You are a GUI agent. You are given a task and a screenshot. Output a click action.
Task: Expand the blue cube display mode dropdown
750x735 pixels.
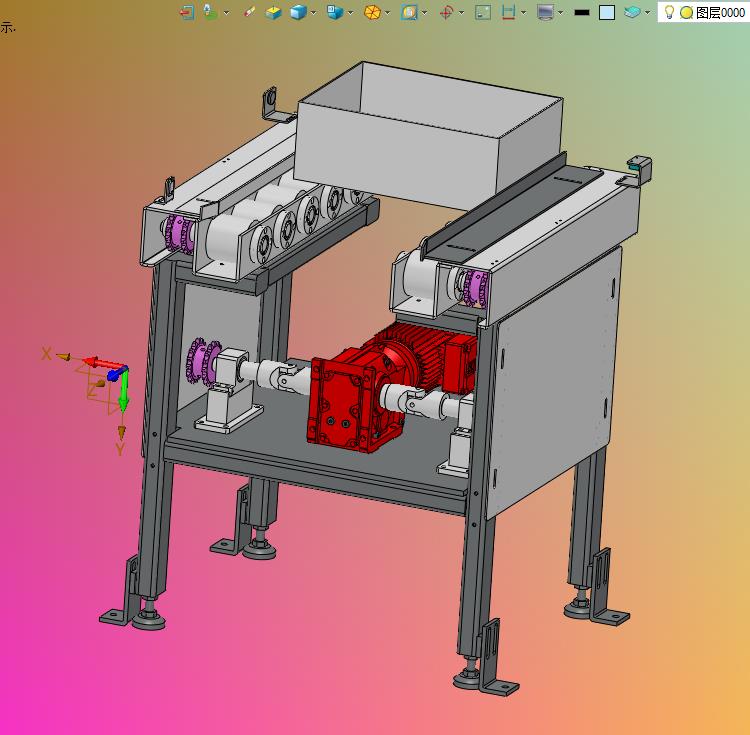(x=313, y=13)
